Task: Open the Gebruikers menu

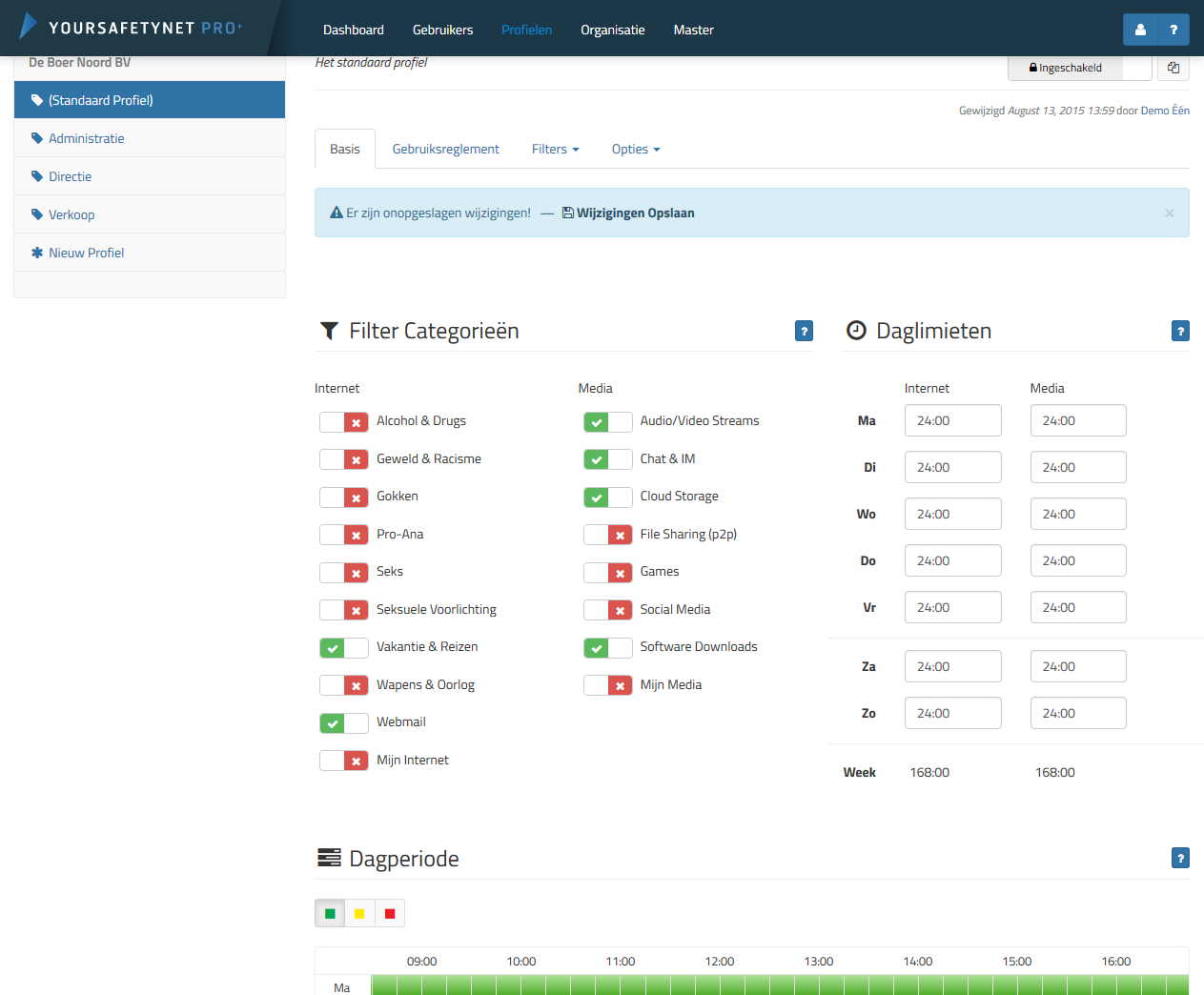Action: tap(443, 30)
